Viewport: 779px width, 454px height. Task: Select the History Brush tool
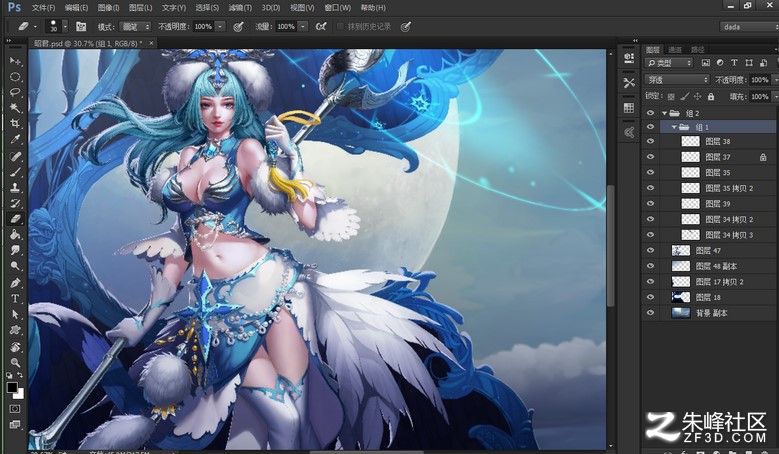[15, 203]
